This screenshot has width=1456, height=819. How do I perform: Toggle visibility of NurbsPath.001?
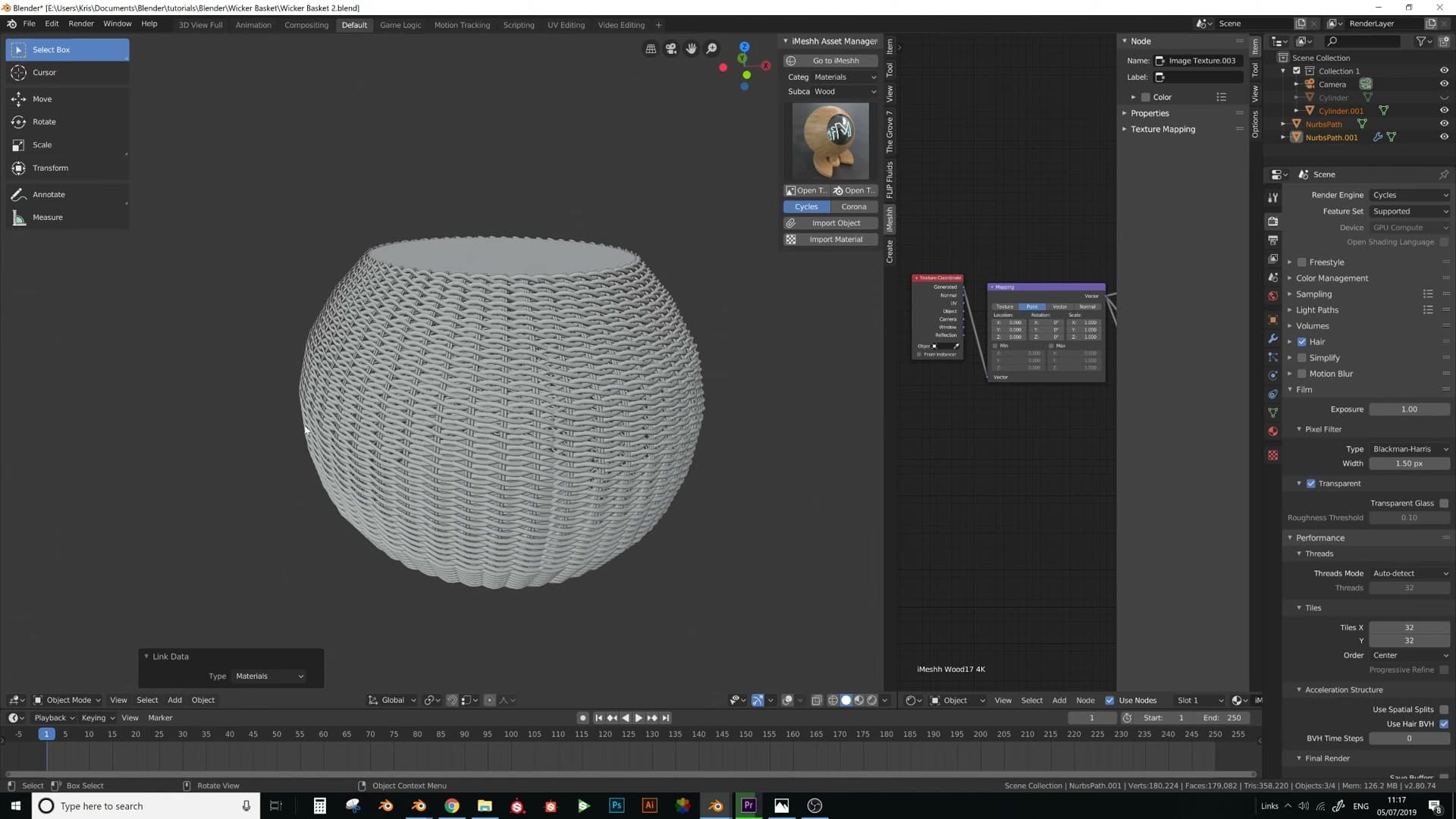(x=1444, y=137)
